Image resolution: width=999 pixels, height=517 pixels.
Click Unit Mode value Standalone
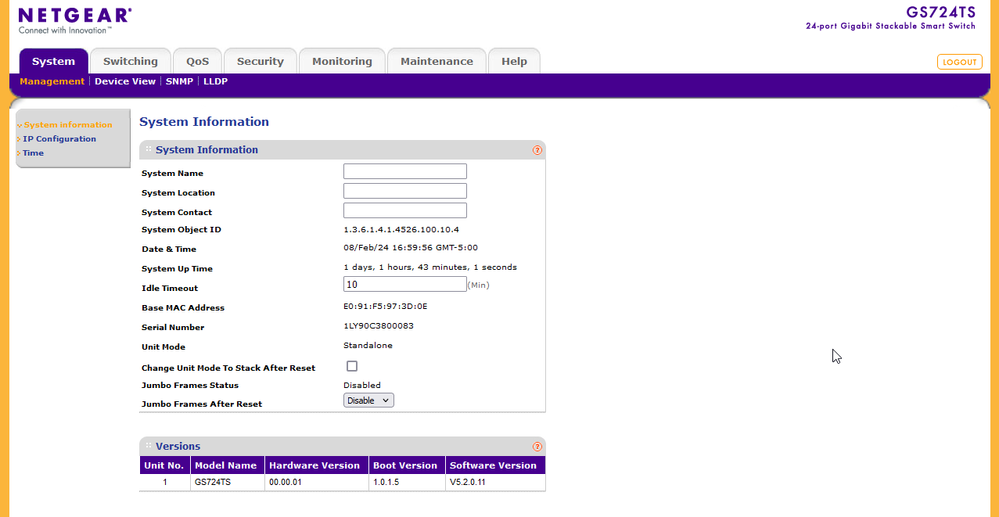point(368,346)
